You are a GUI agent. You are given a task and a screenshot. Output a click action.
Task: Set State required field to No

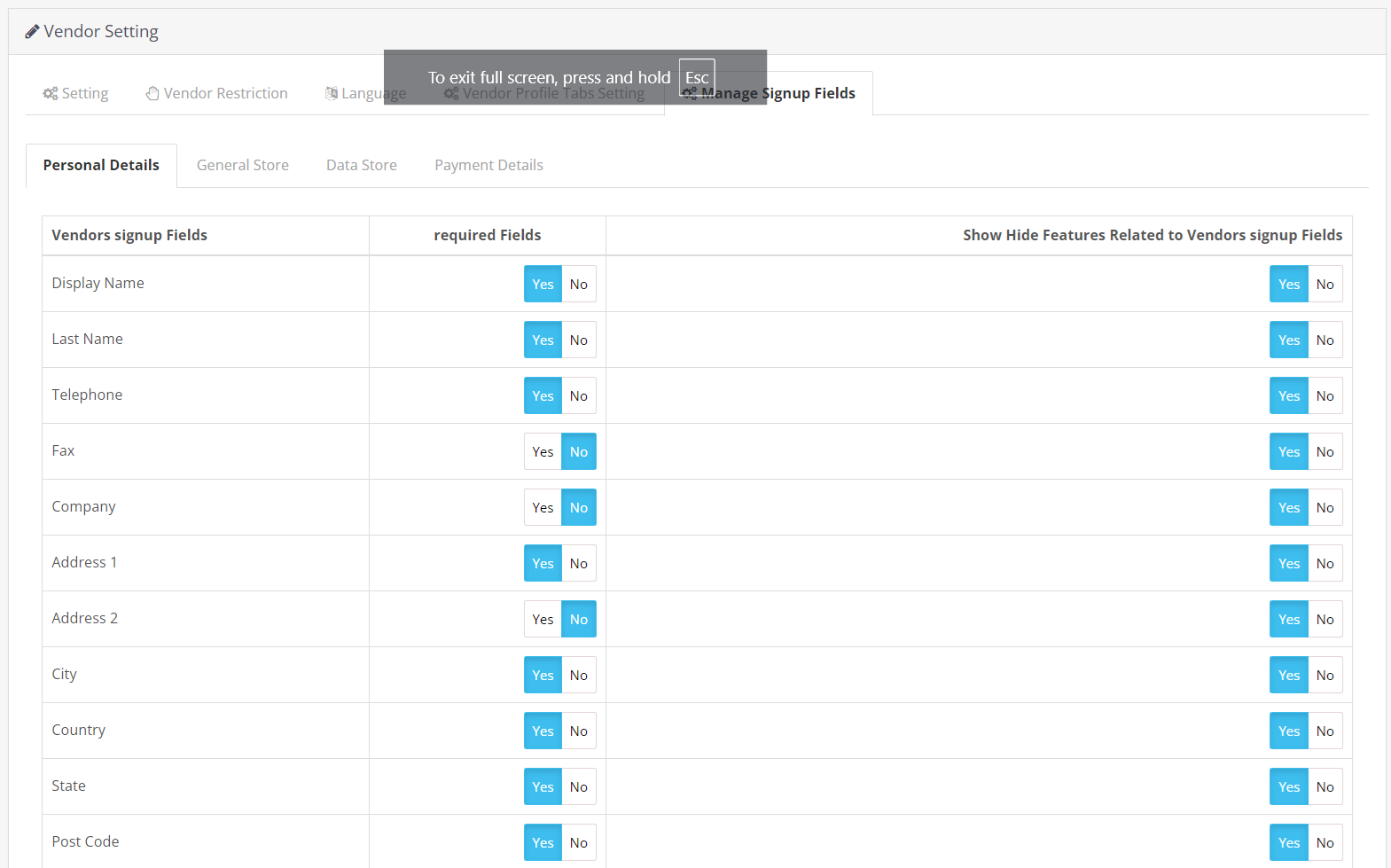pyautogui.click(x=579, y=787)
